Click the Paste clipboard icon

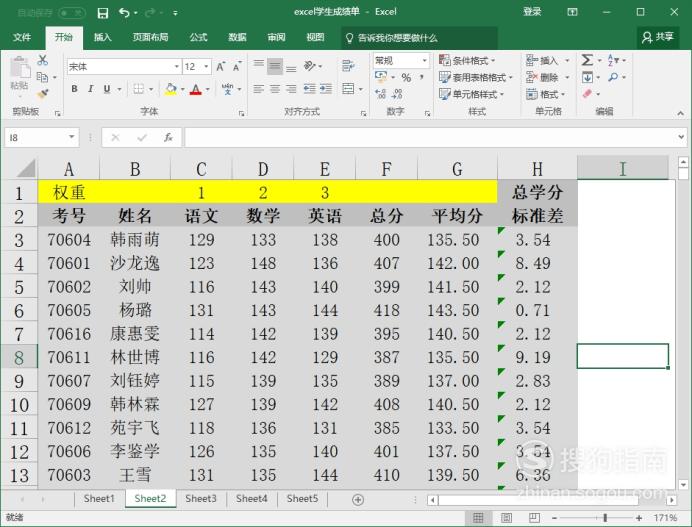coord(19,68)
